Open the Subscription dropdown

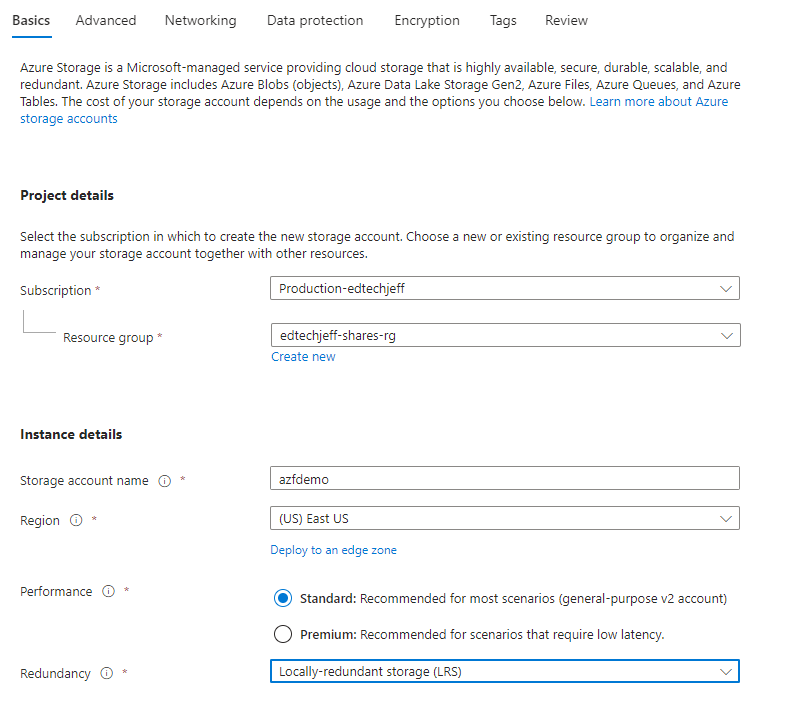[504, 289]
